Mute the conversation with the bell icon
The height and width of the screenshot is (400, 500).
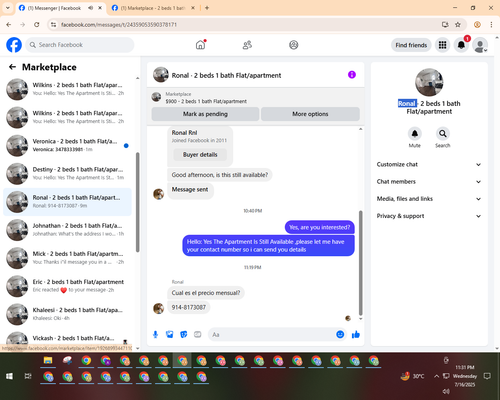414,134
